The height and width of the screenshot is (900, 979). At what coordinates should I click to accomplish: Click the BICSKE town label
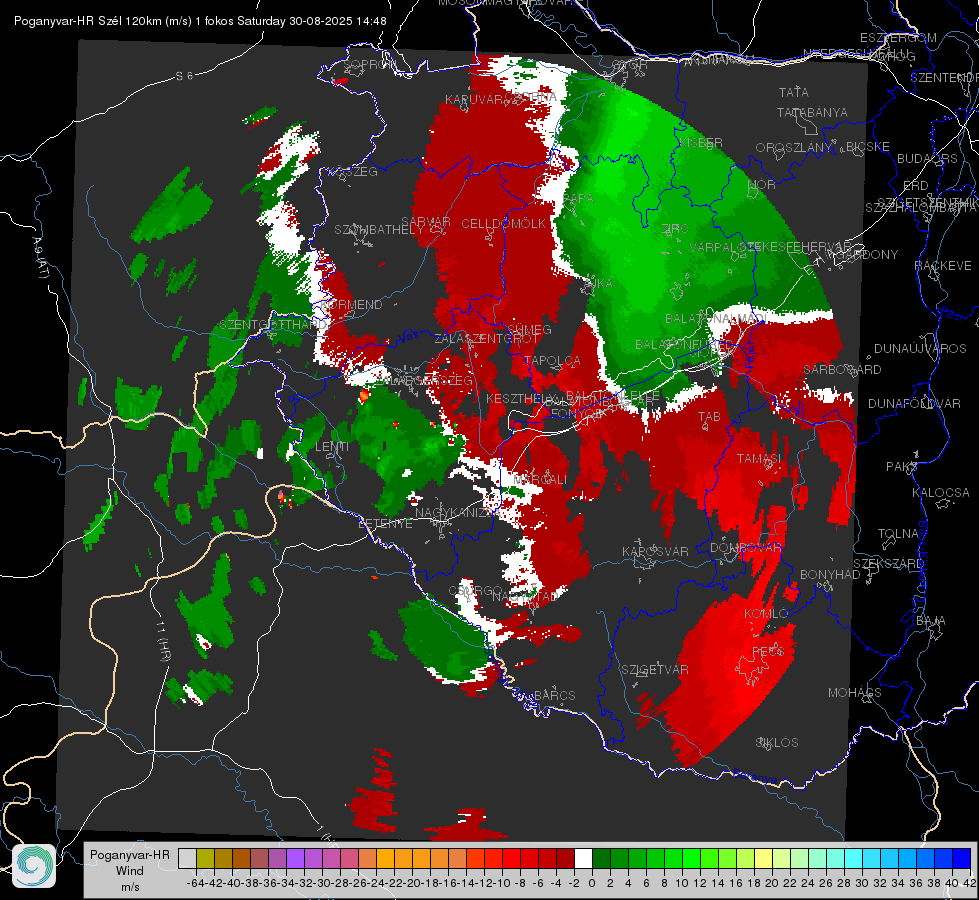(x=868, y=147)
